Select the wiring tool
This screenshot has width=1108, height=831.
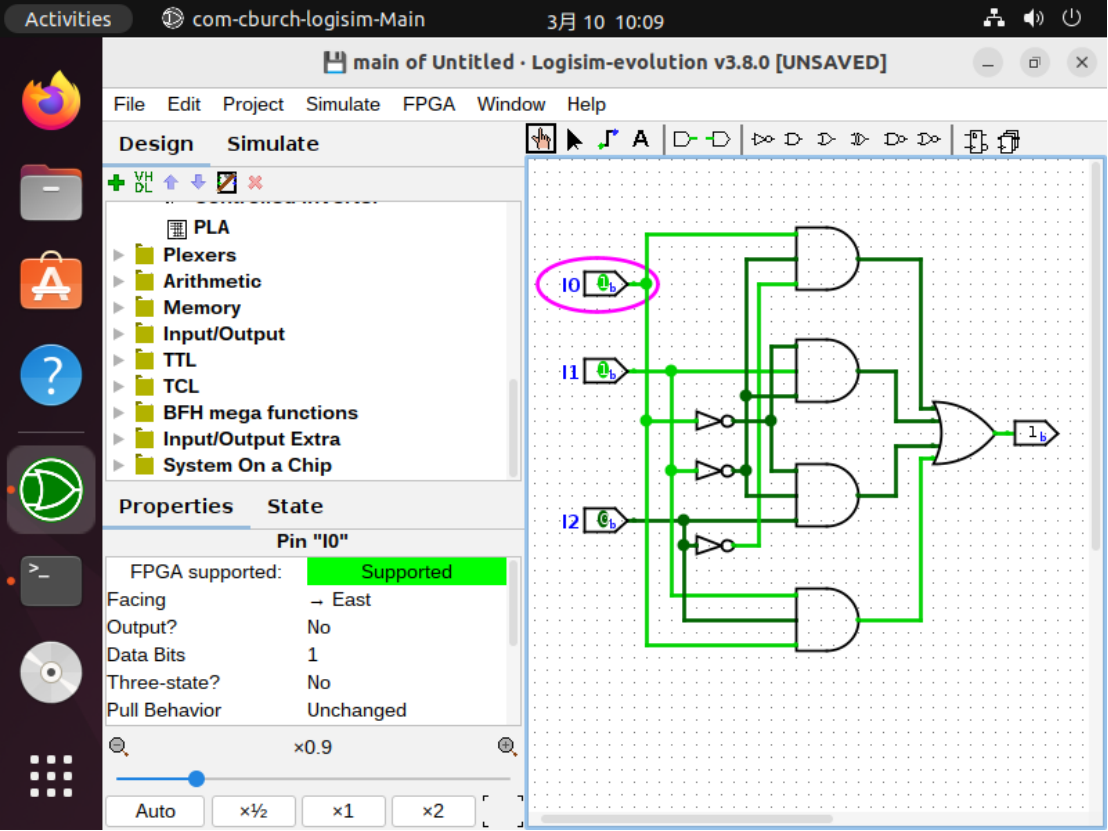(606, 138)
